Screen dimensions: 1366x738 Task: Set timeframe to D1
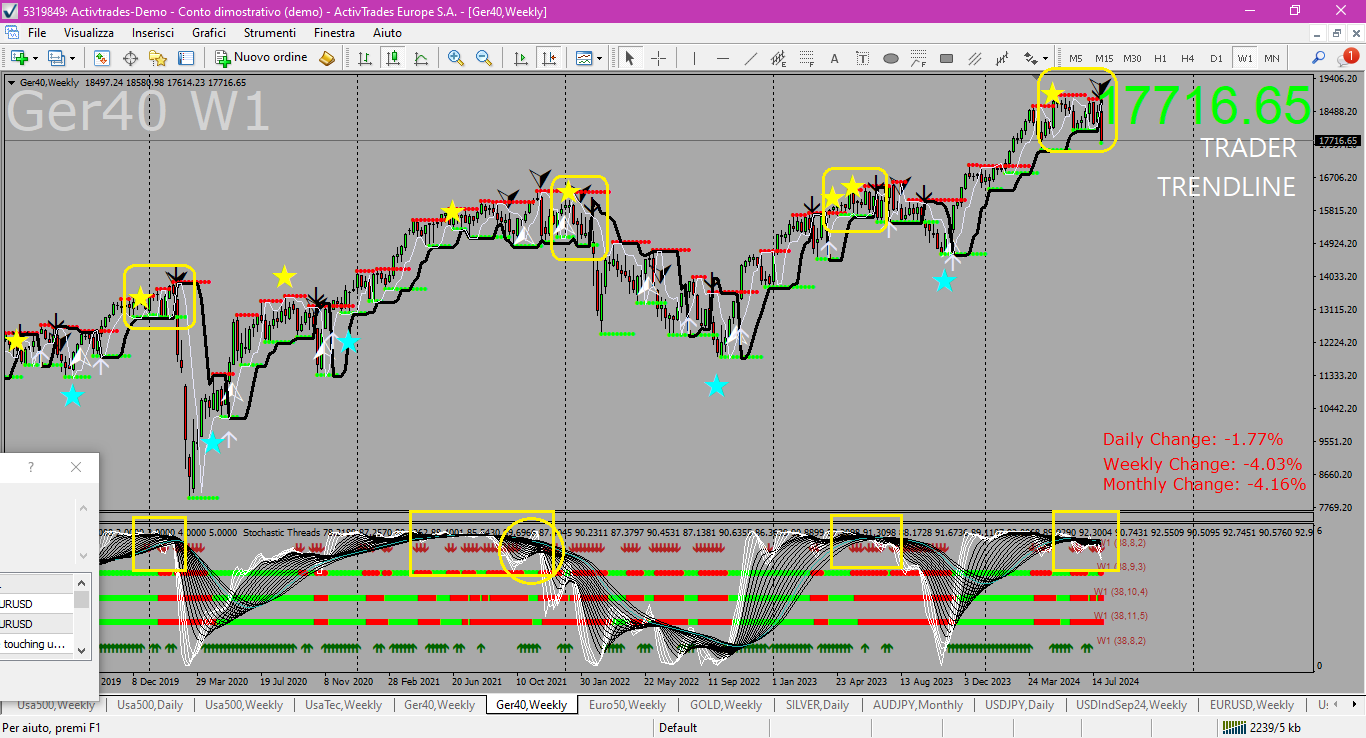point(1216,58)
